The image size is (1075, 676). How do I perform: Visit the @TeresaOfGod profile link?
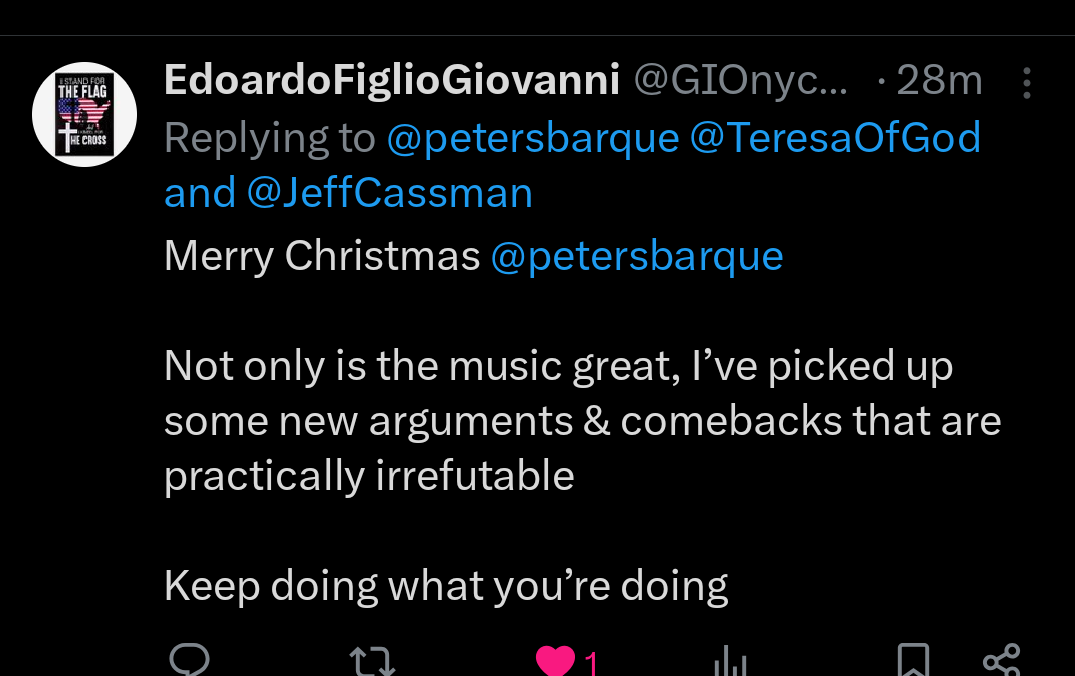point(835,138)
